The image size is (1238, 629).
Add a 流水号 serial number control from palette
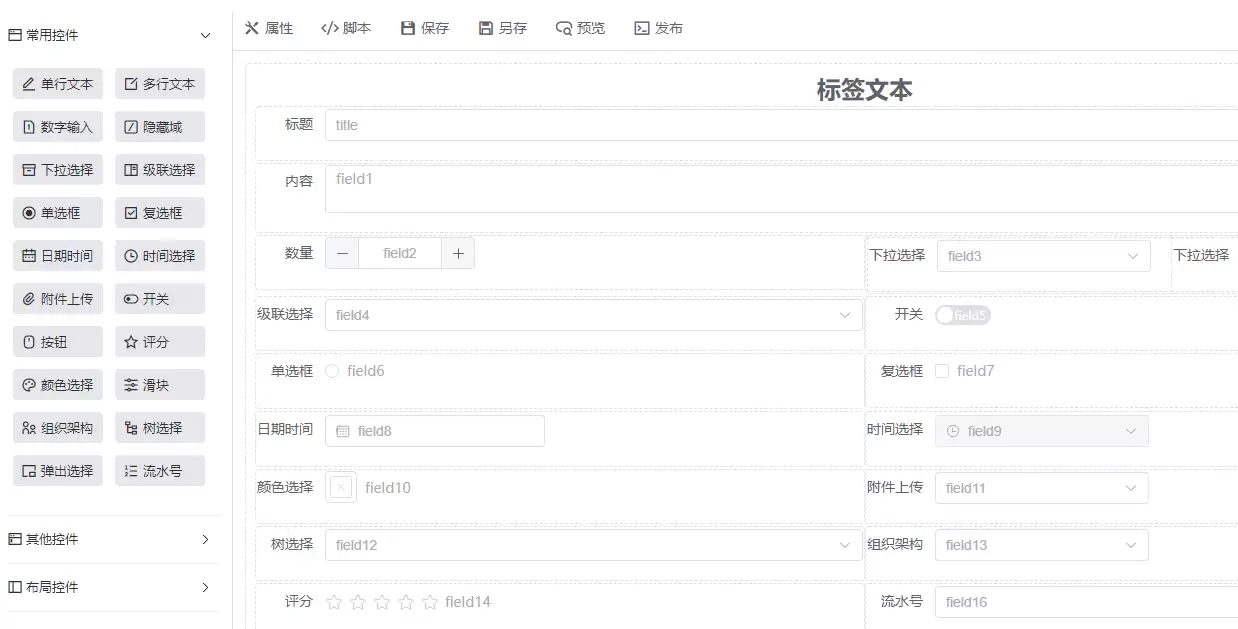click(160, 471)
